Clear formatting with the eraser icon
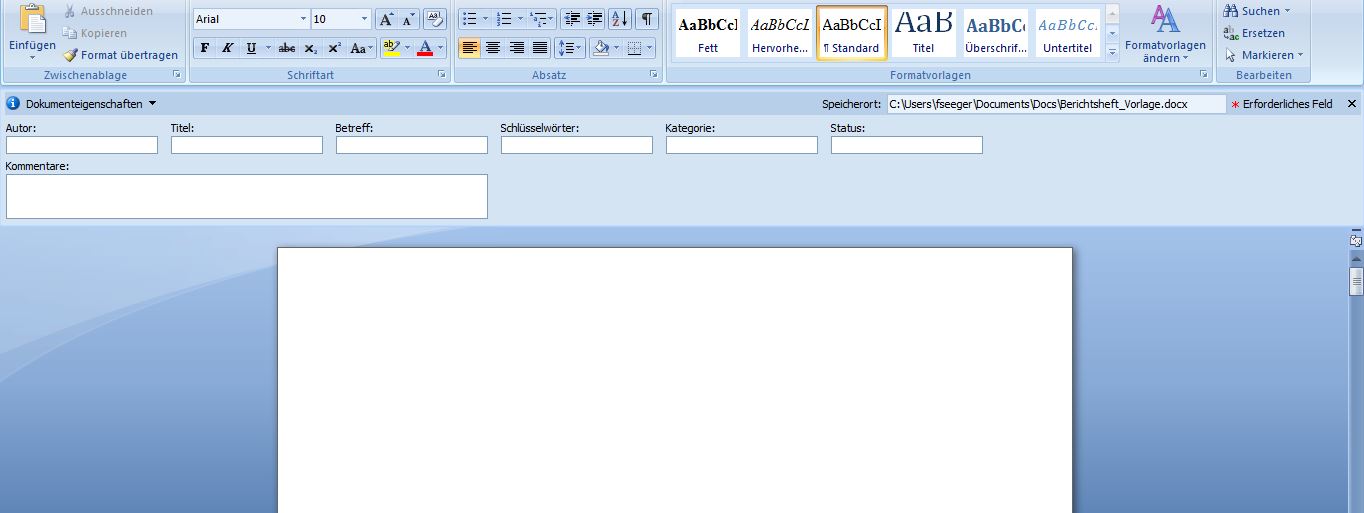 pyautogui.click(x=435, y=19)
